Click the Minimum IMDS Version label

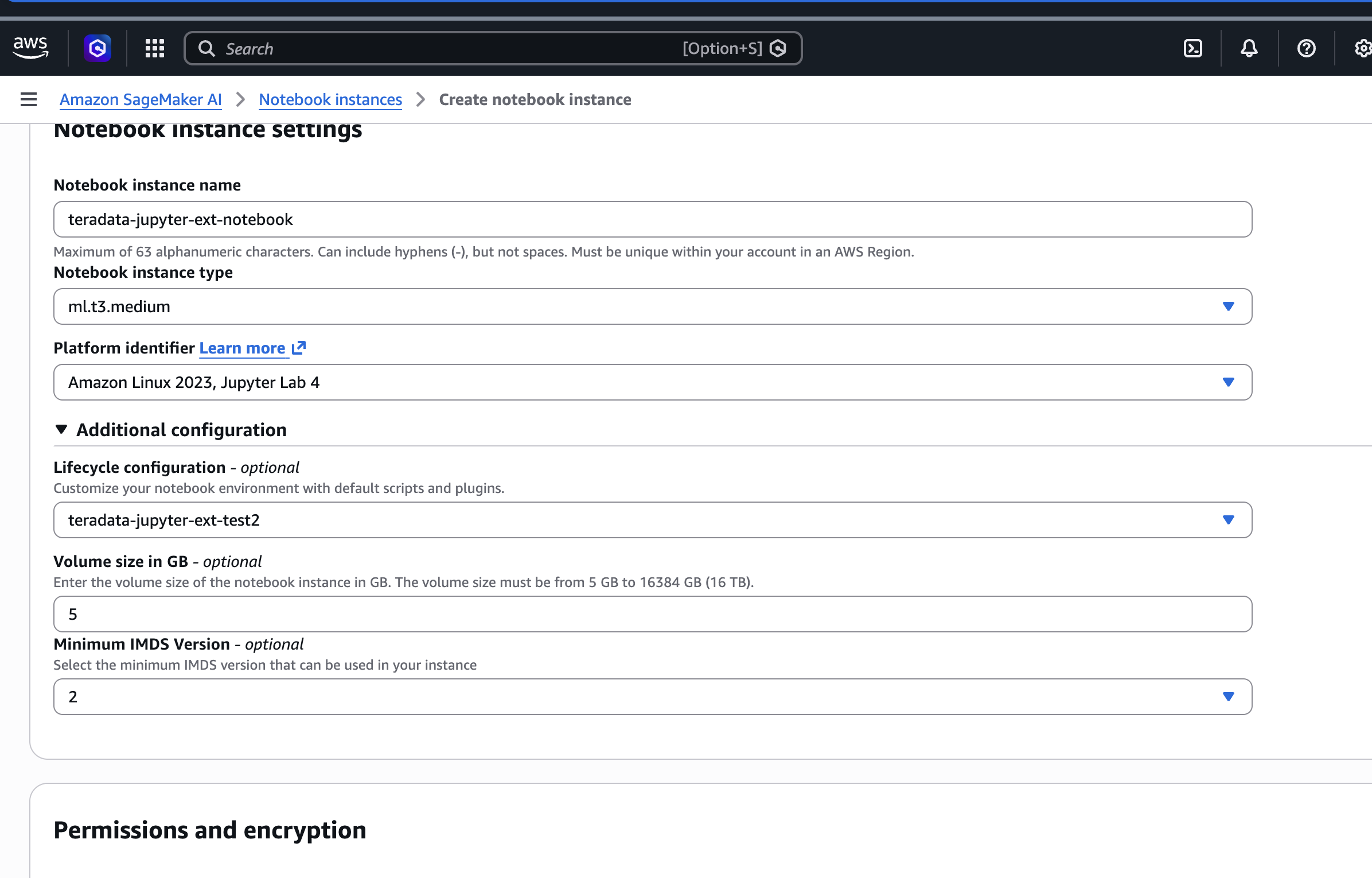142,644
